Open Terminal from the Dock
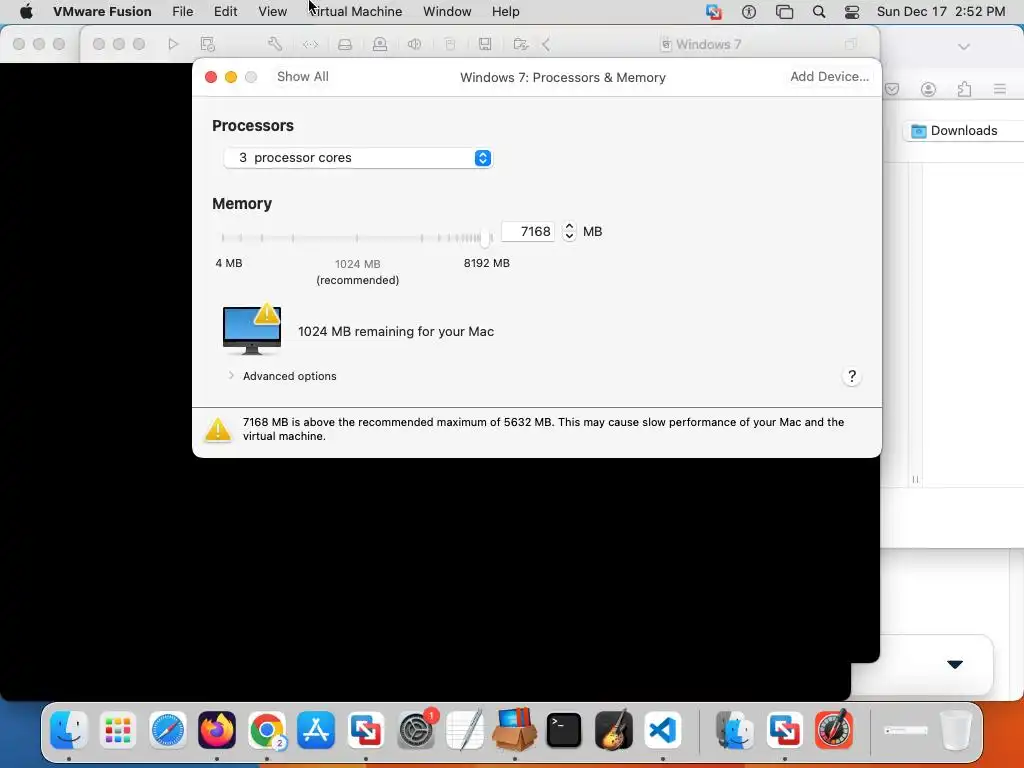Viewport: 1024px width, 768px height. coord(564,729)
